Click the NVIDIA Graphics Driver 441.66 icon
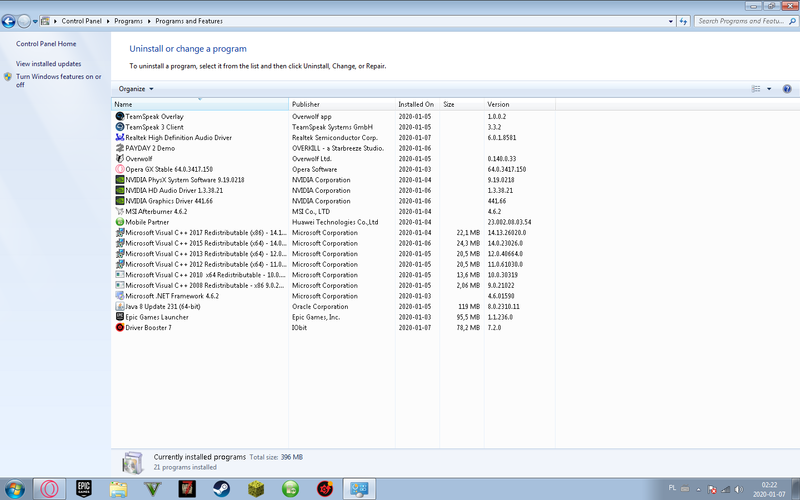This screenshot has width=800, height=500. click(x=120, y=201)
